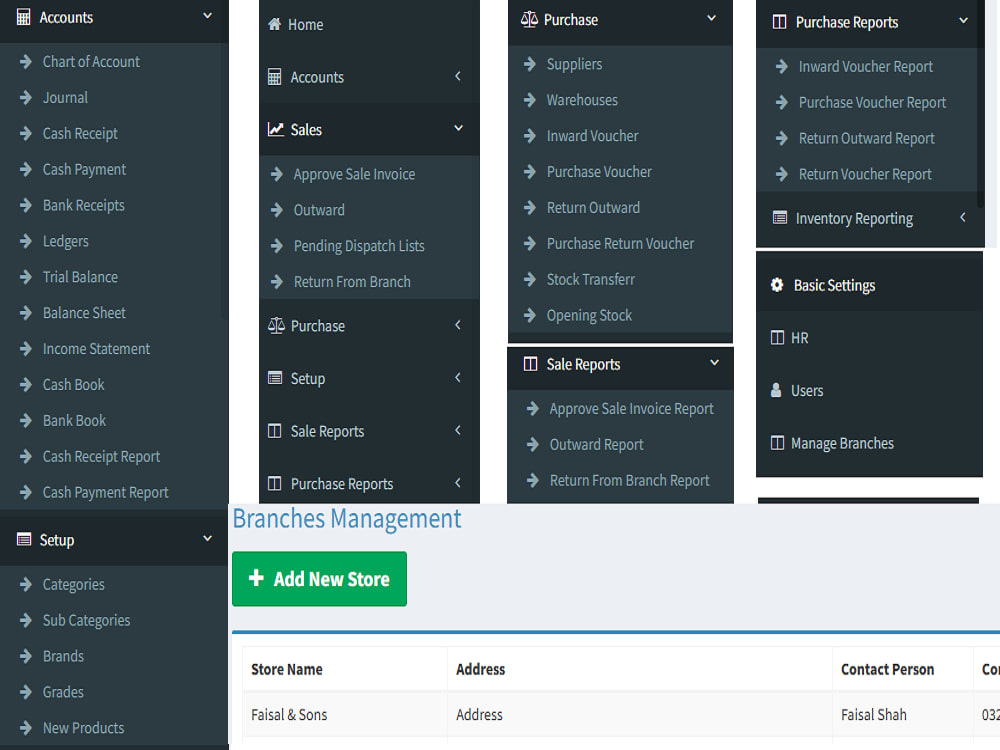The height and width of the screenshot is (750, 1000).
Task: Expand the Setup chevron in middle menu
Action: [x=458, y=378]
